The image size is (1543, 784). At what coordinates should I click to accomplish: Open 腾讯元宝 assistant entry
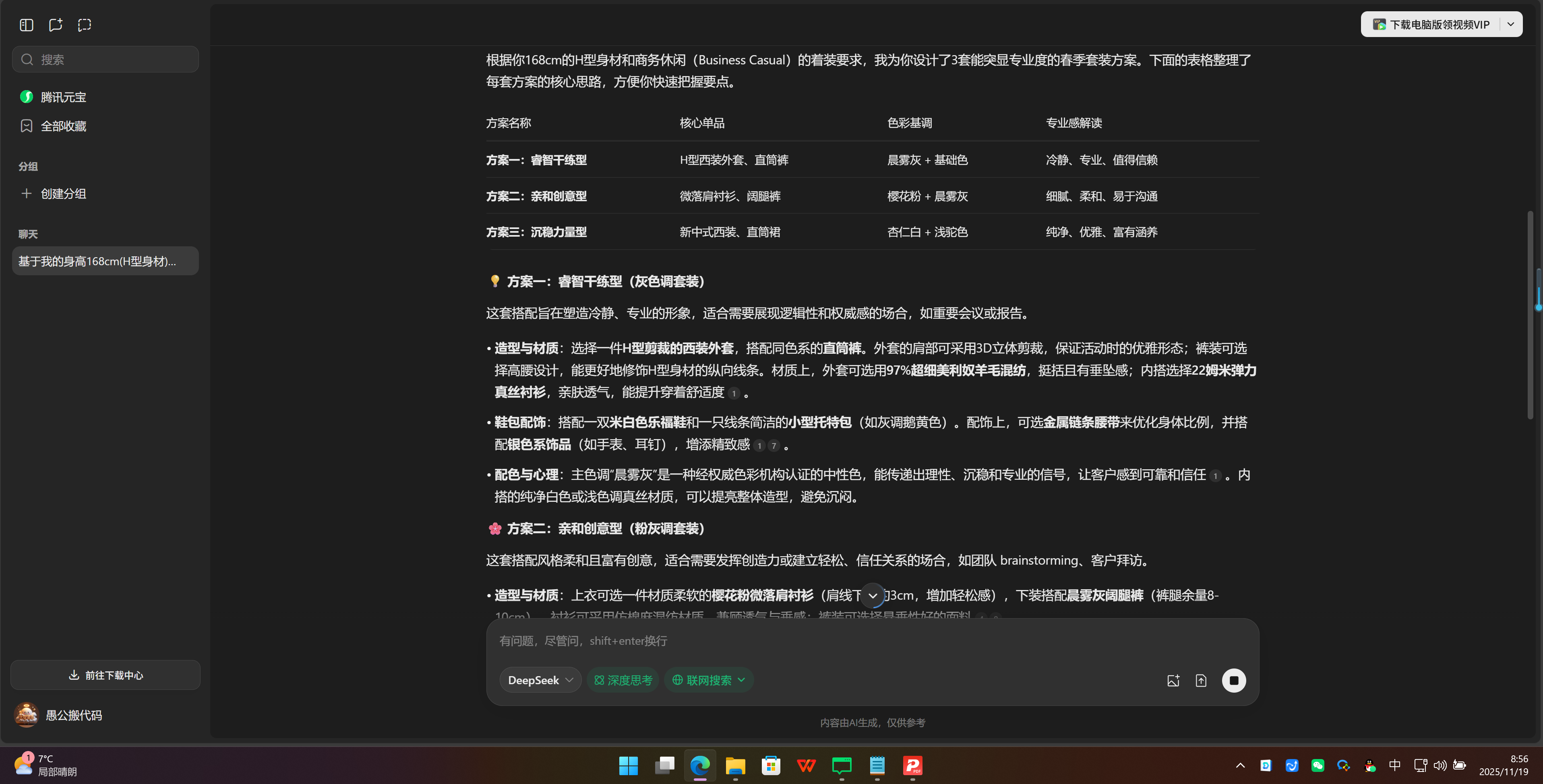[63, 96]
